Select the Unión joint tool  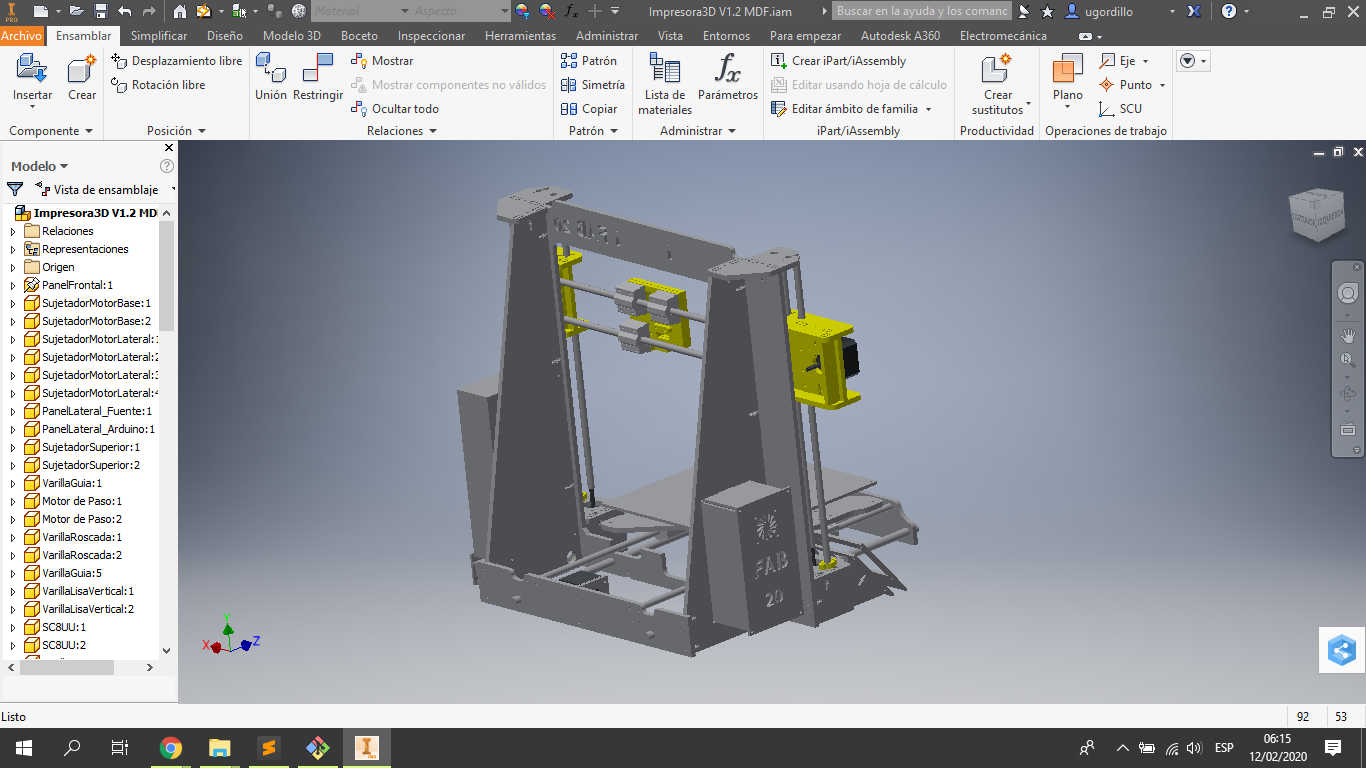[270, 78]
